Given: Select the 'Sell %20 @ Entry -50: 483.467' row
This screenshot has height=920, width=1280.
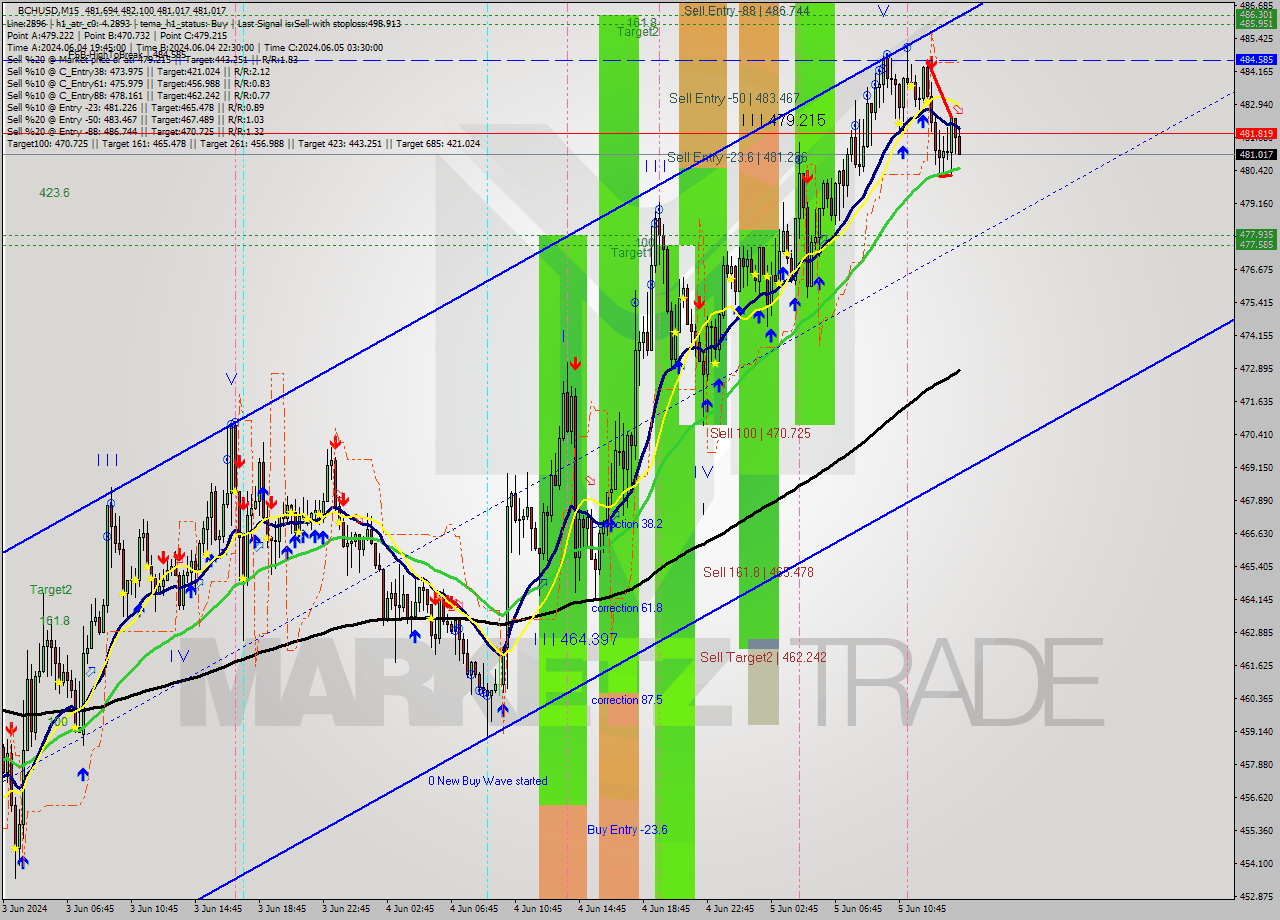Looking at the screenshot, I should point(135,119).
